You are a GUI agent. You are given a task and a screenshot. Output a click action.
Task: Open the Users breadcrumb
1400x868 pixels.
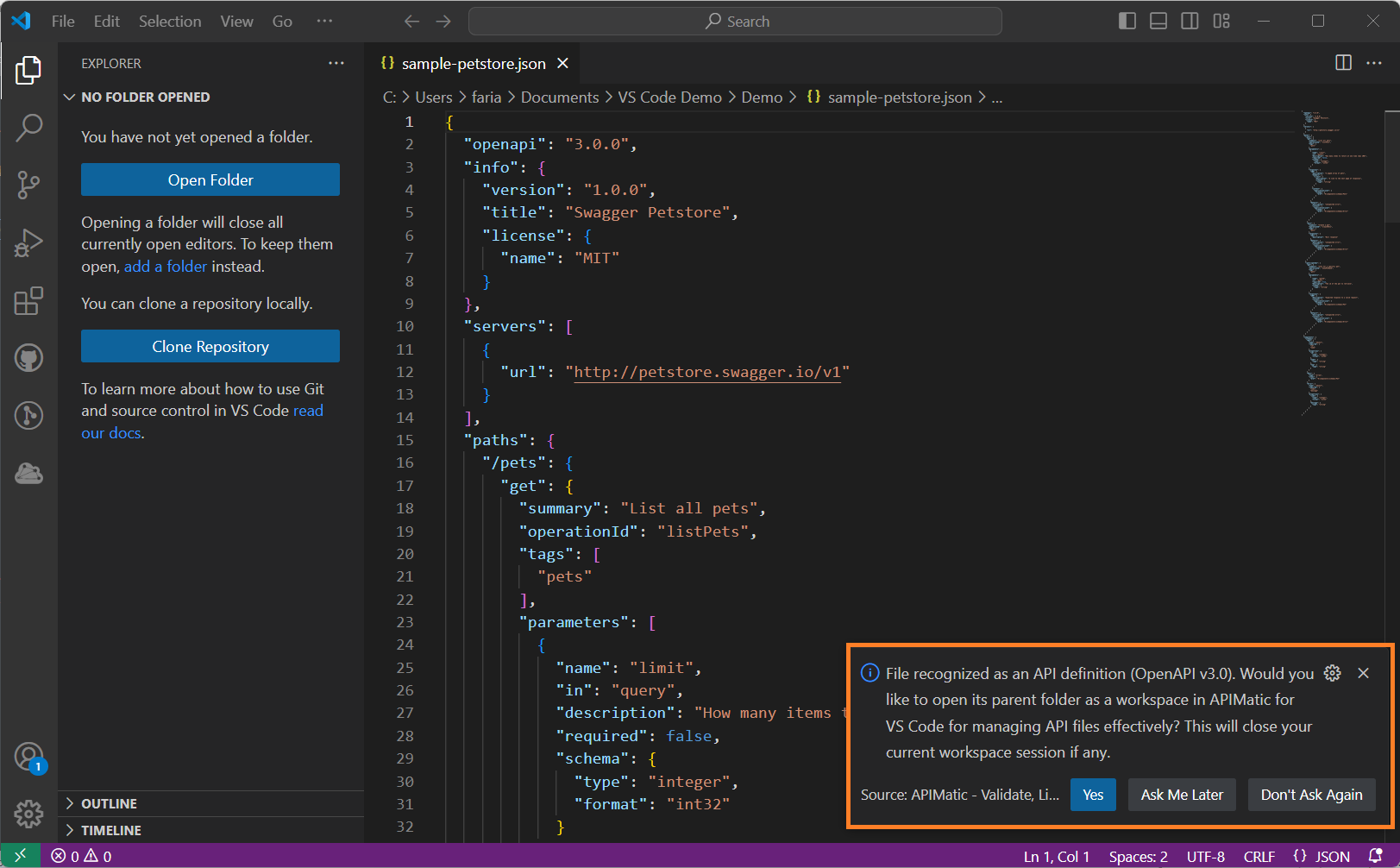tap(434, 97)
